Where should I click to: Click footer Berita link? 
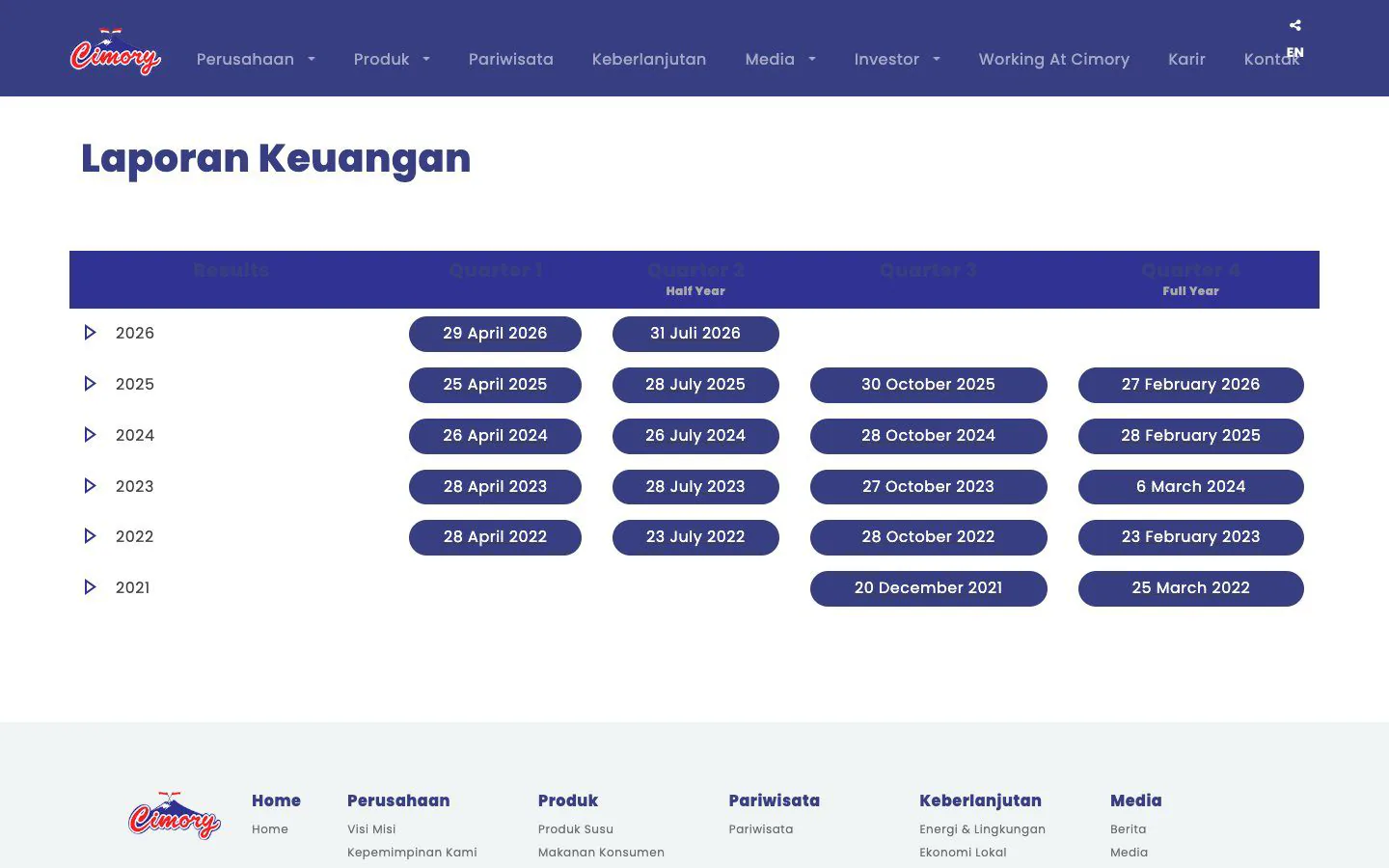(1129, 829)
